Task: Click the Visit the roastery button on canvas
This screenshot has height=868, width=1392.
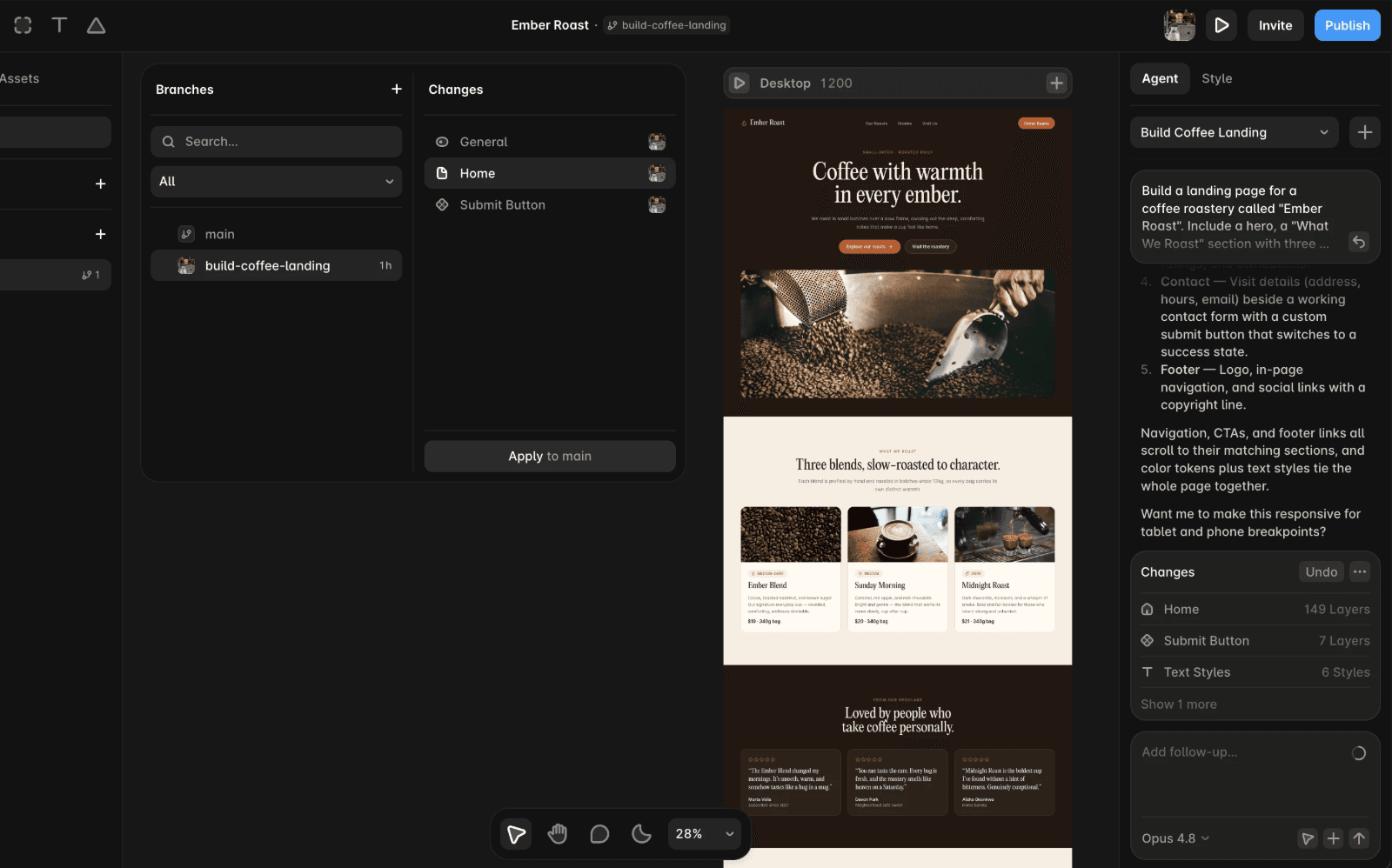Action: point(931,246)
